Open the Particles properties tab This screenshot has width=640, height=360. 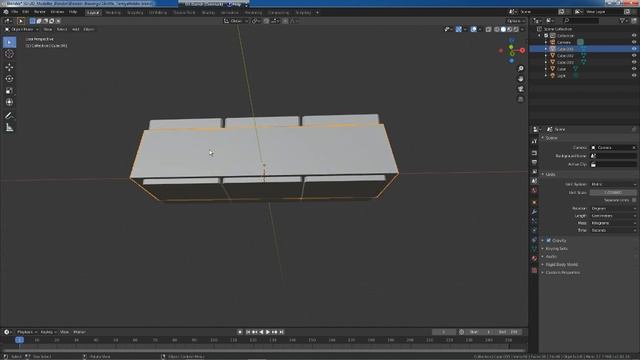pos(534,221)
